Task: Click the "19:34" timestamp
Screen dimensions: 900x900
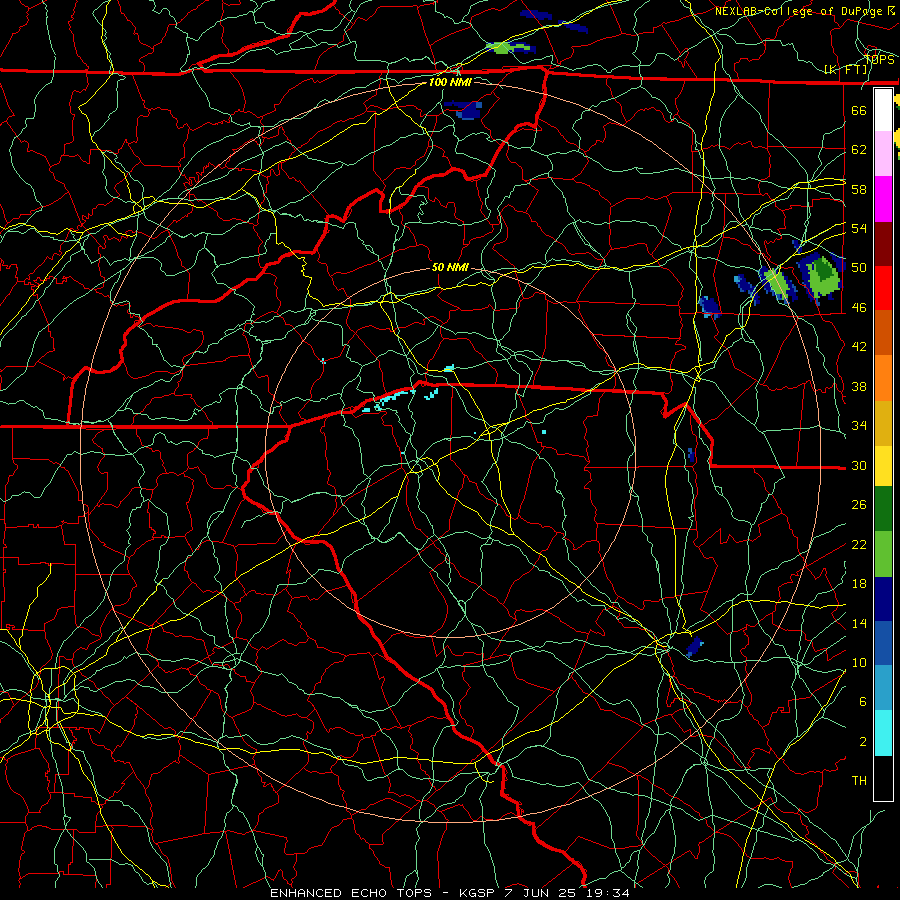Action: (x=608, y=893)
